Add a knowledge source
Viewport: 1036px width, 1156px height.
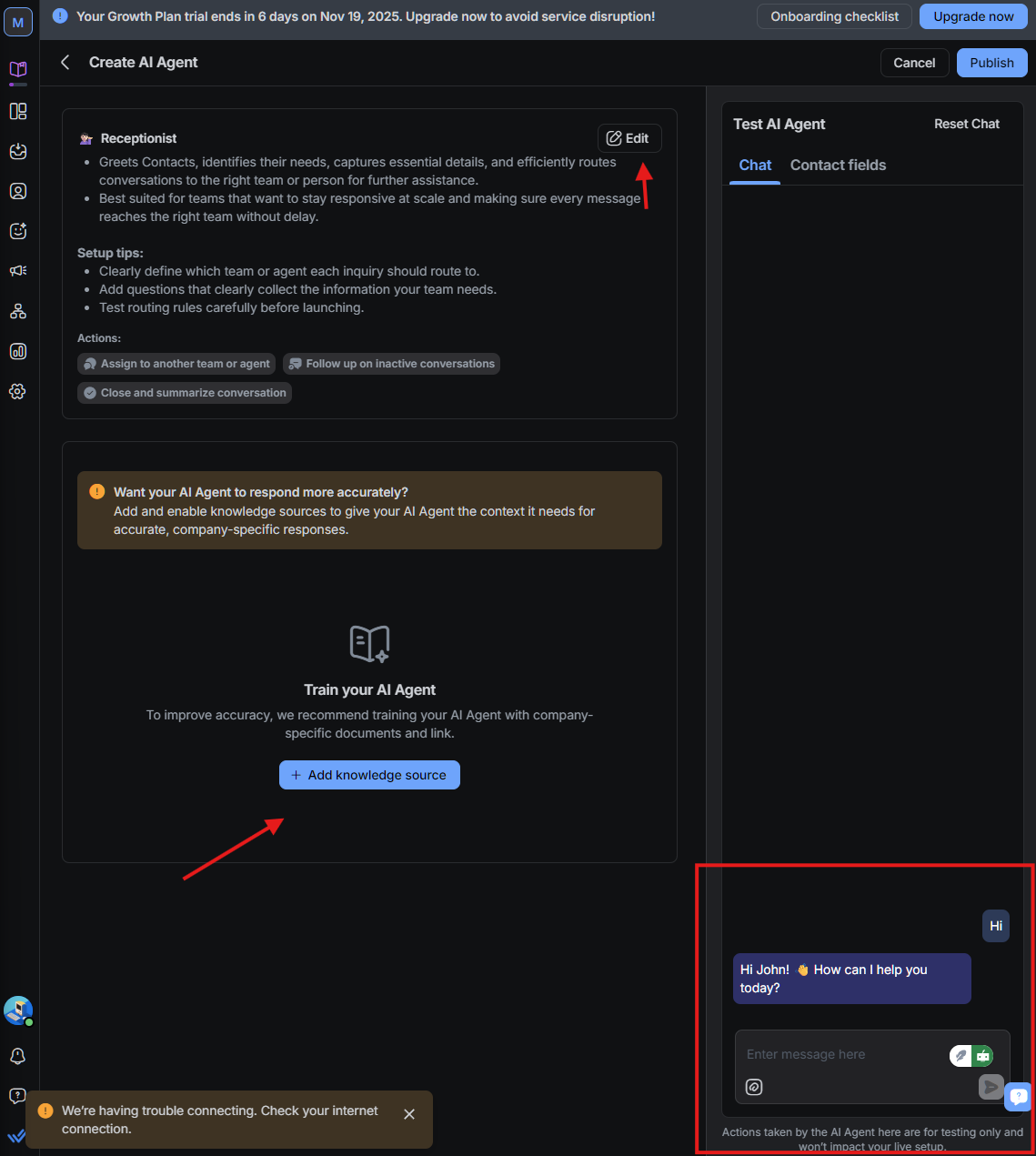tap(369, 774)
